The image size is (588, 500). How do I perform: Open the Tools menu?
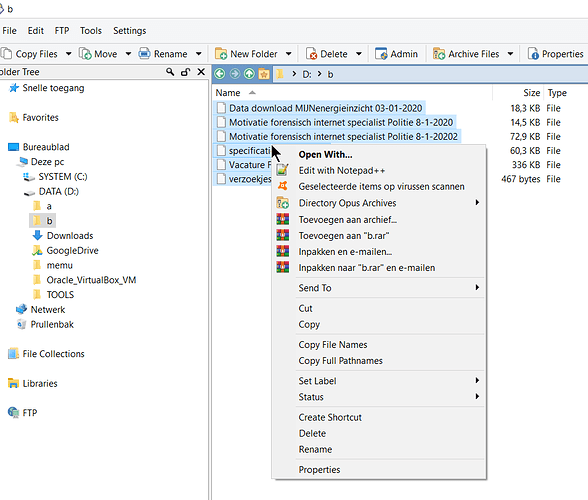click(x=91, y=31)
